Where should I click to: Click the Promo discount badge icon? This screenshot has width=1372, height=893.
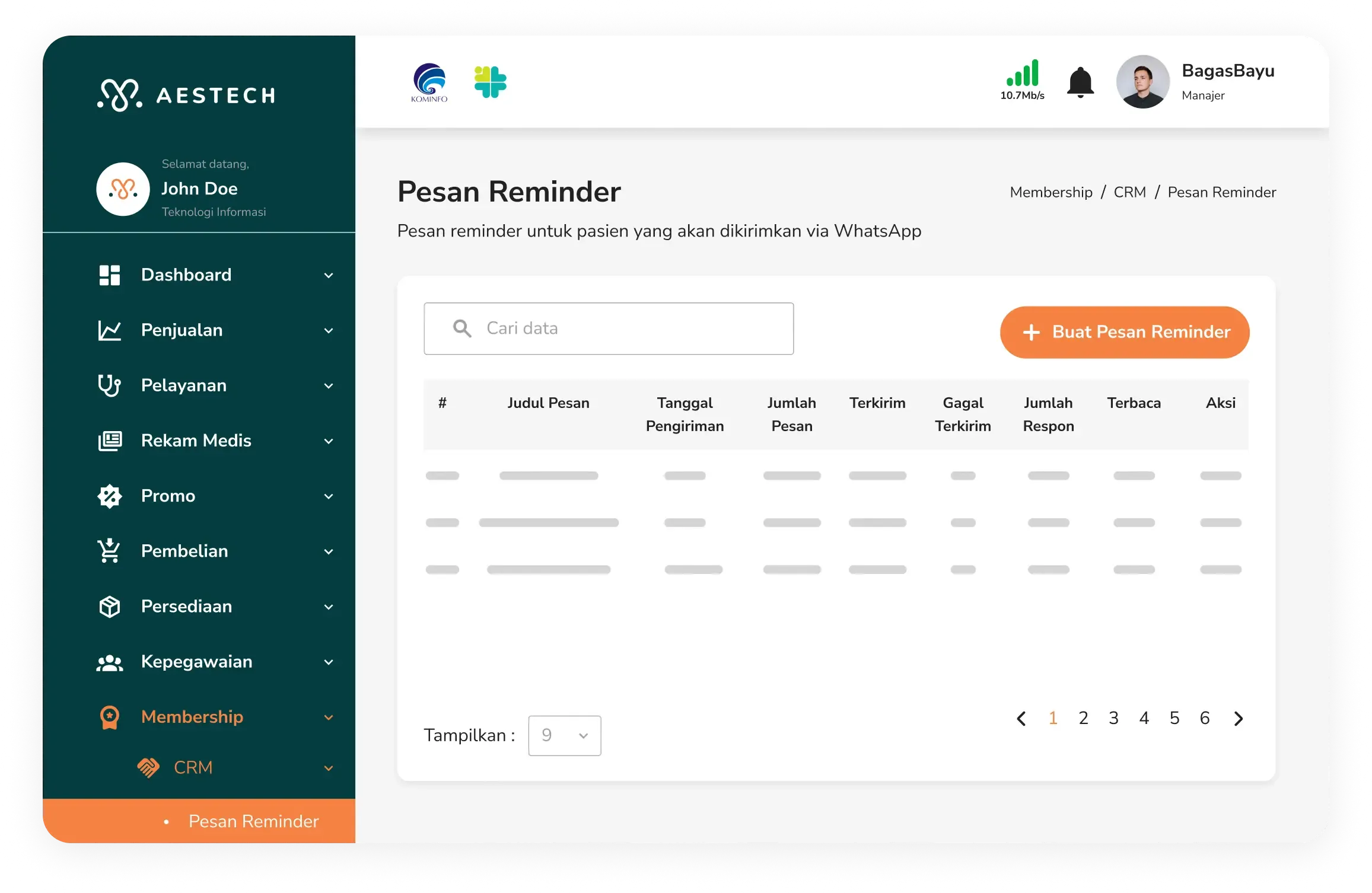pos(109,496)
